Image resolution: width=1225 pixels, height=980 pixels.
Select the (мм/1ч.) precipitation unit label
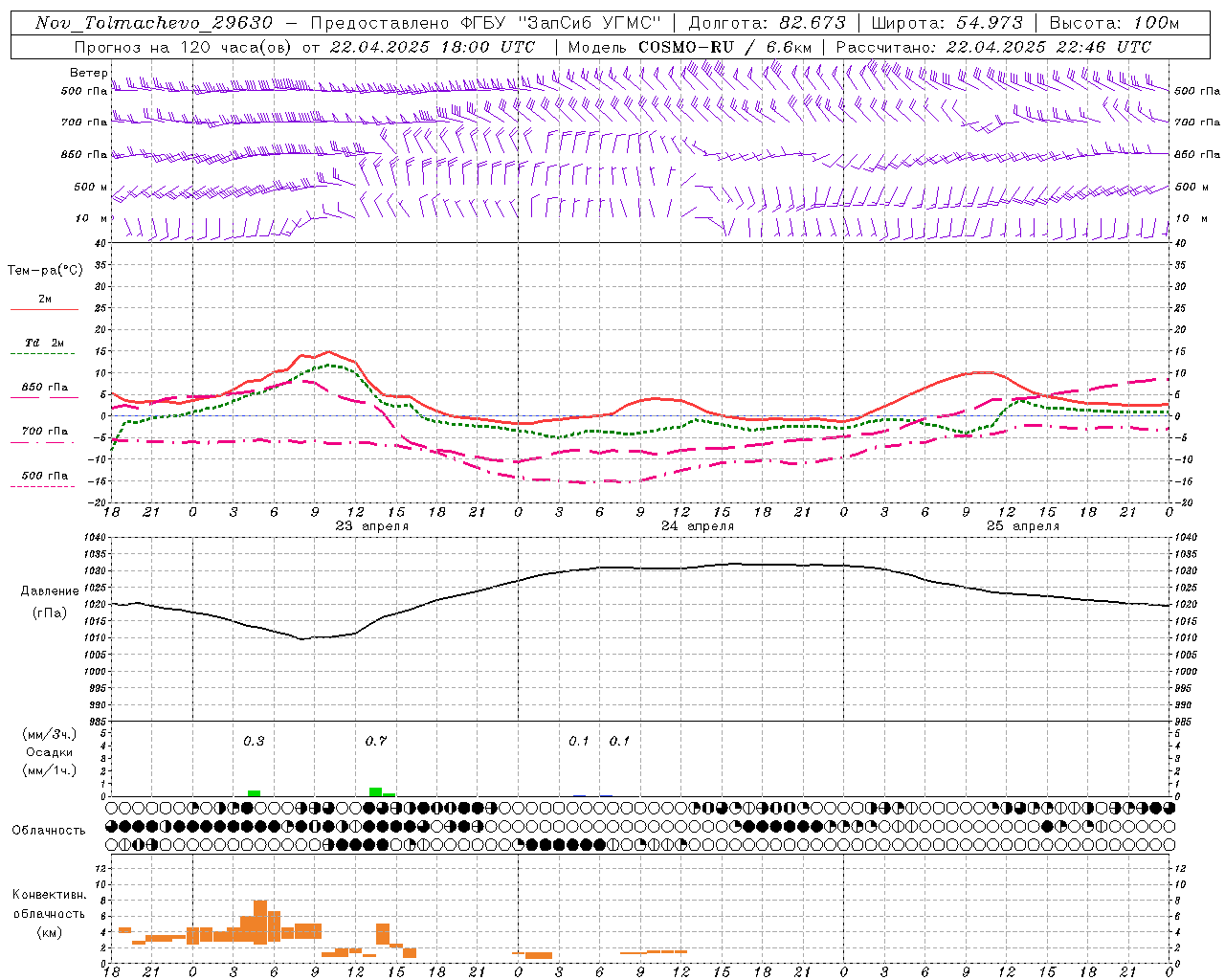tap(50, 770)
